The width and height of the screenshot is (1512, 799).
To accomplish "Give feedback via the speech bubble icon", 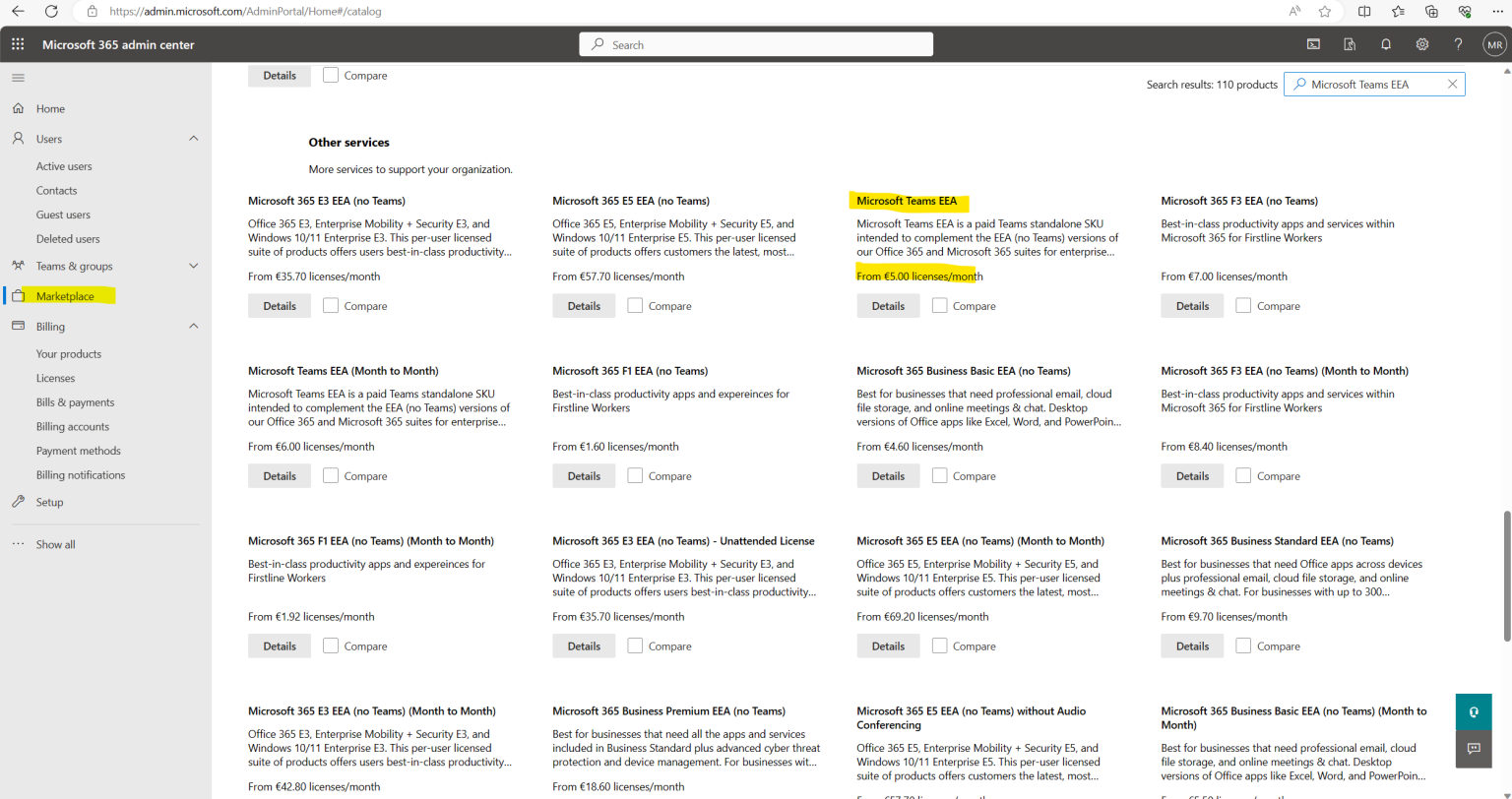I will coord(1473,748).
